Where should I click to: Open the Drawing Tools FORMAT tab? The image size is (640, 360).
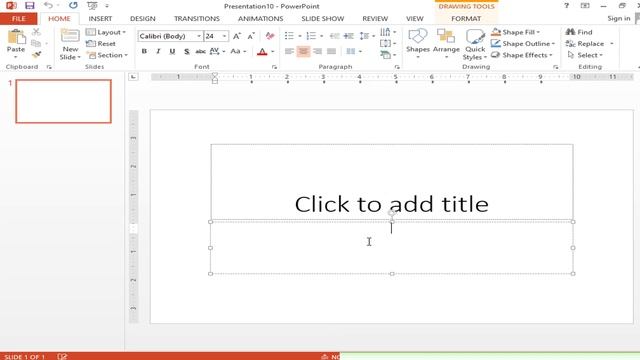pos(466,19)
